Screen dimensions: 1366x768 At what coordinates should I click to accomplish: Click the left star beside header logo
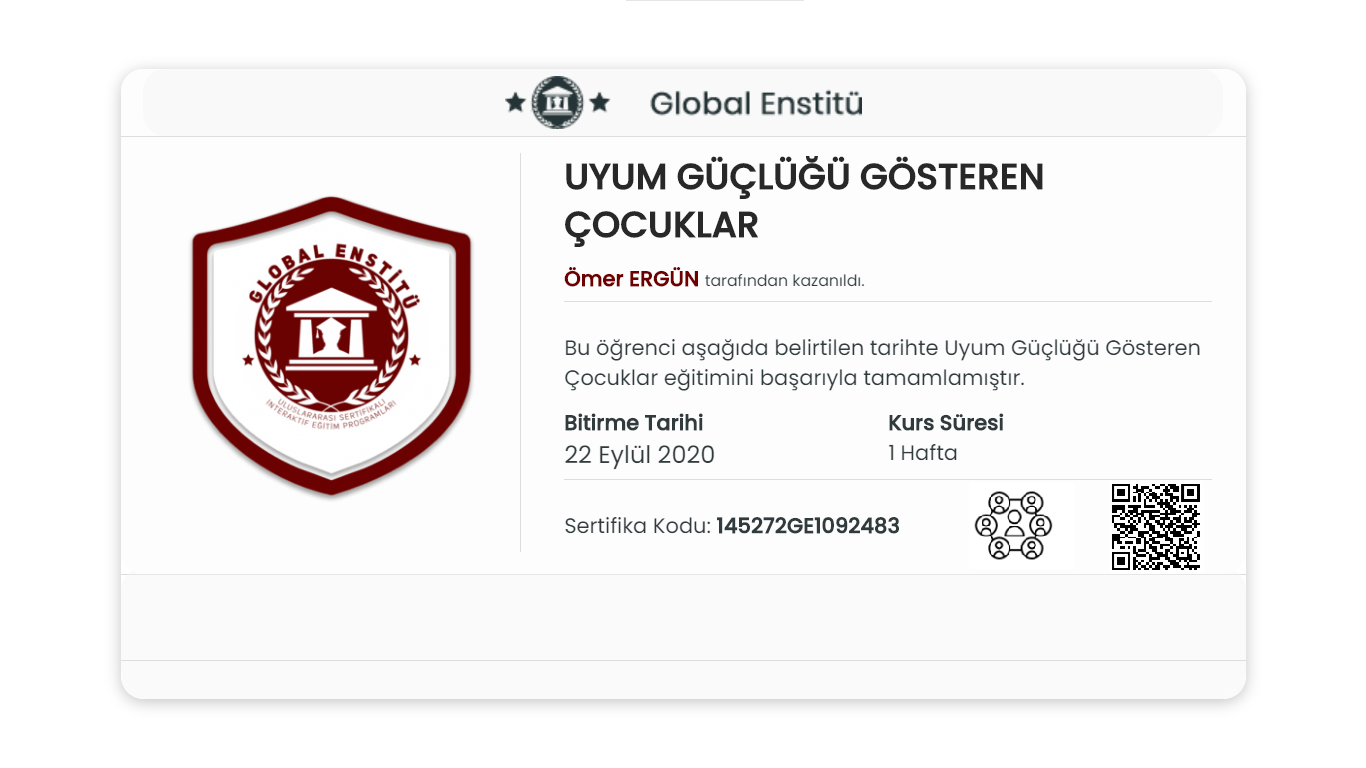pos(515,102)
